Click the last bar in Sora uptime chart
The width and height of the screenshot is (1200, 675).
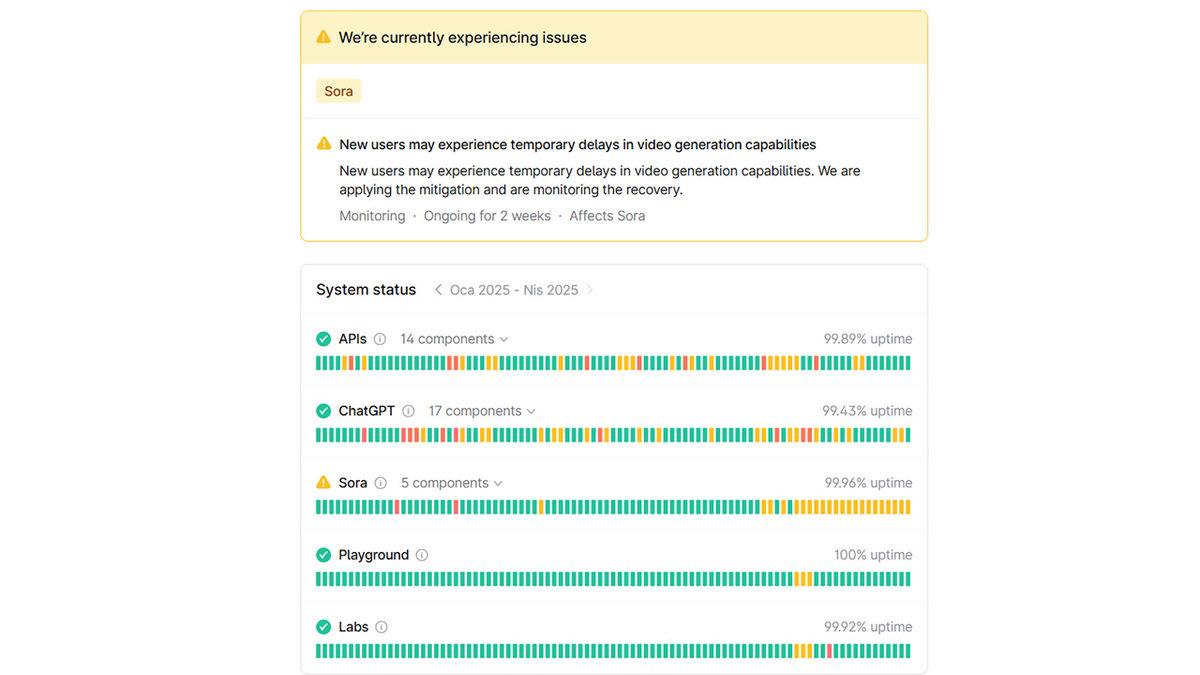(x=907, y=507)
